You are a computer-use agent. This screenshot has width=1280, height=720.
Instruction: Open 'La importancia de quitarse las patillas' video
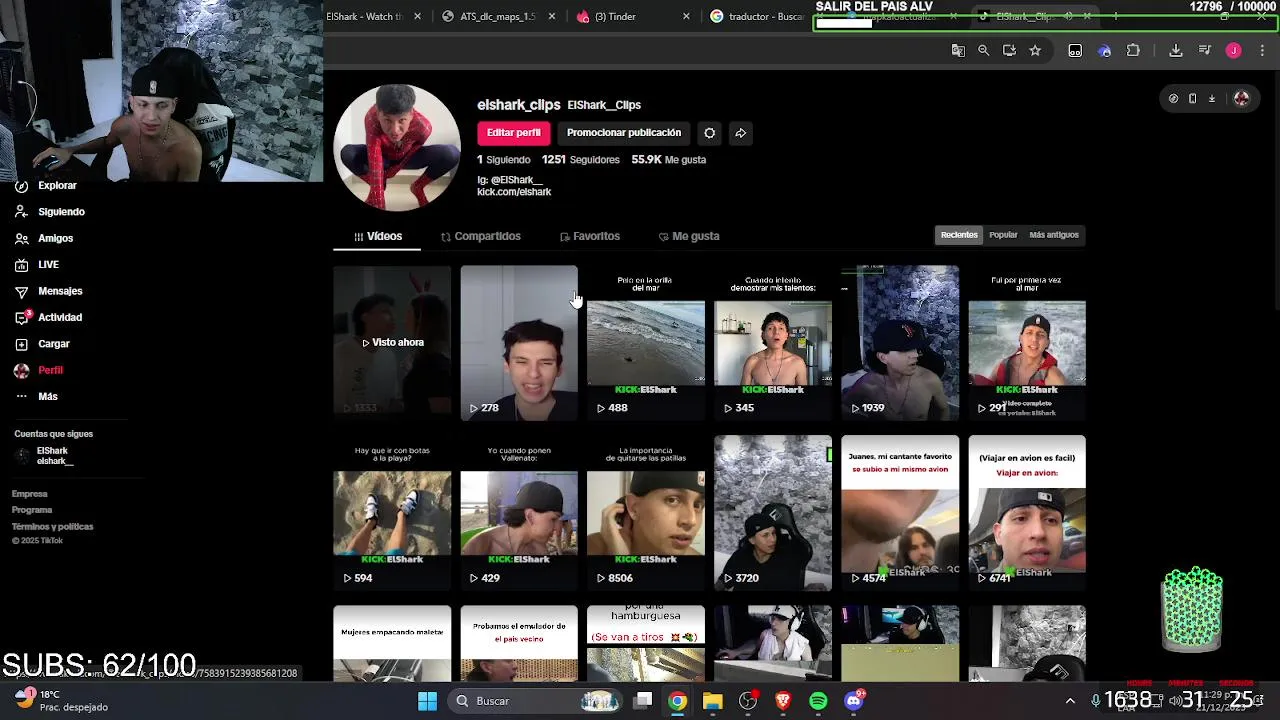click(645, 512)
